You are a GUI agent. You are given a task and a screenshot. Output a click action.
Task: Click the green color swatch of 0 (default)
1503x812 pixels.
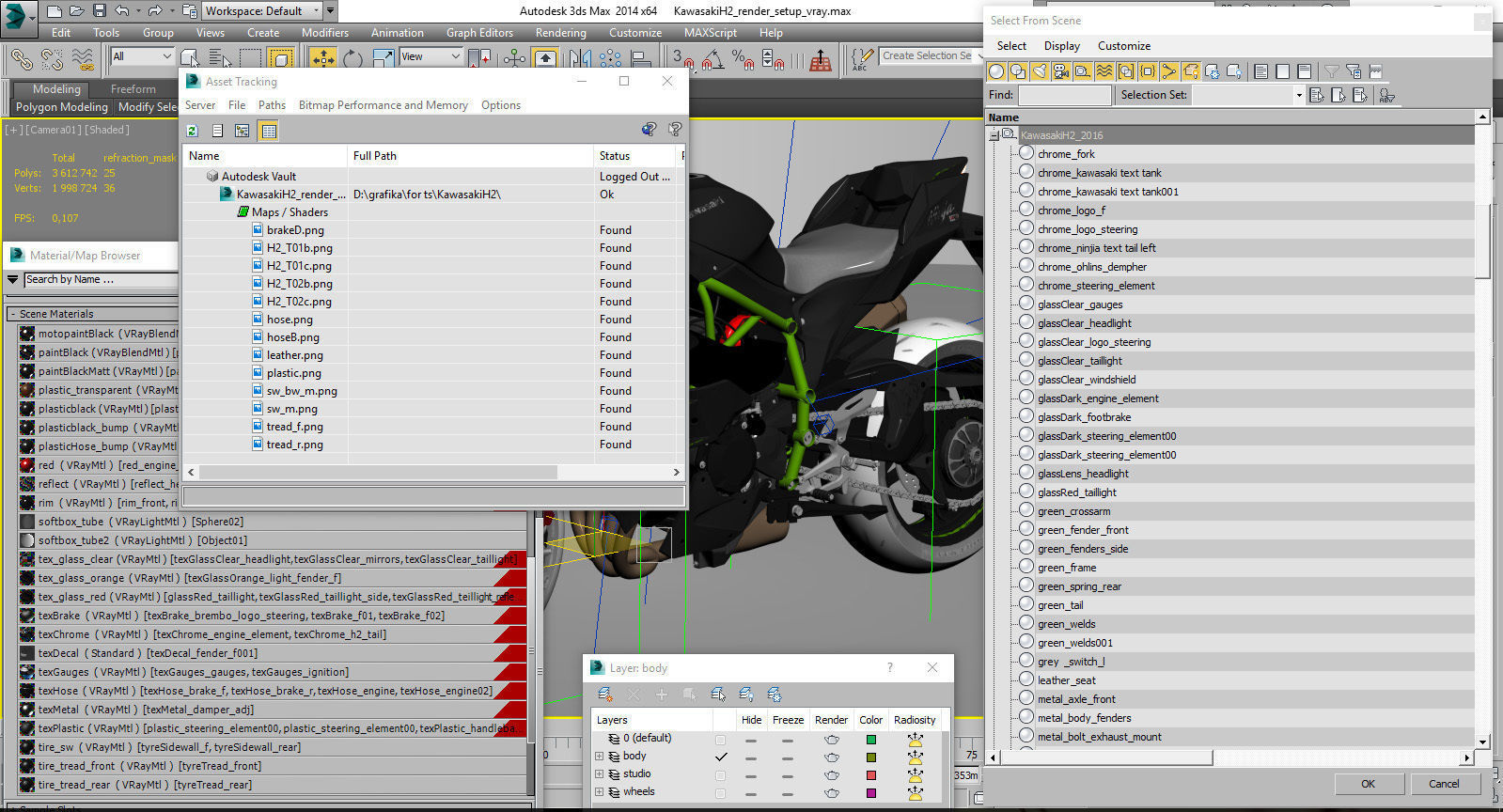tap(871, 740)
